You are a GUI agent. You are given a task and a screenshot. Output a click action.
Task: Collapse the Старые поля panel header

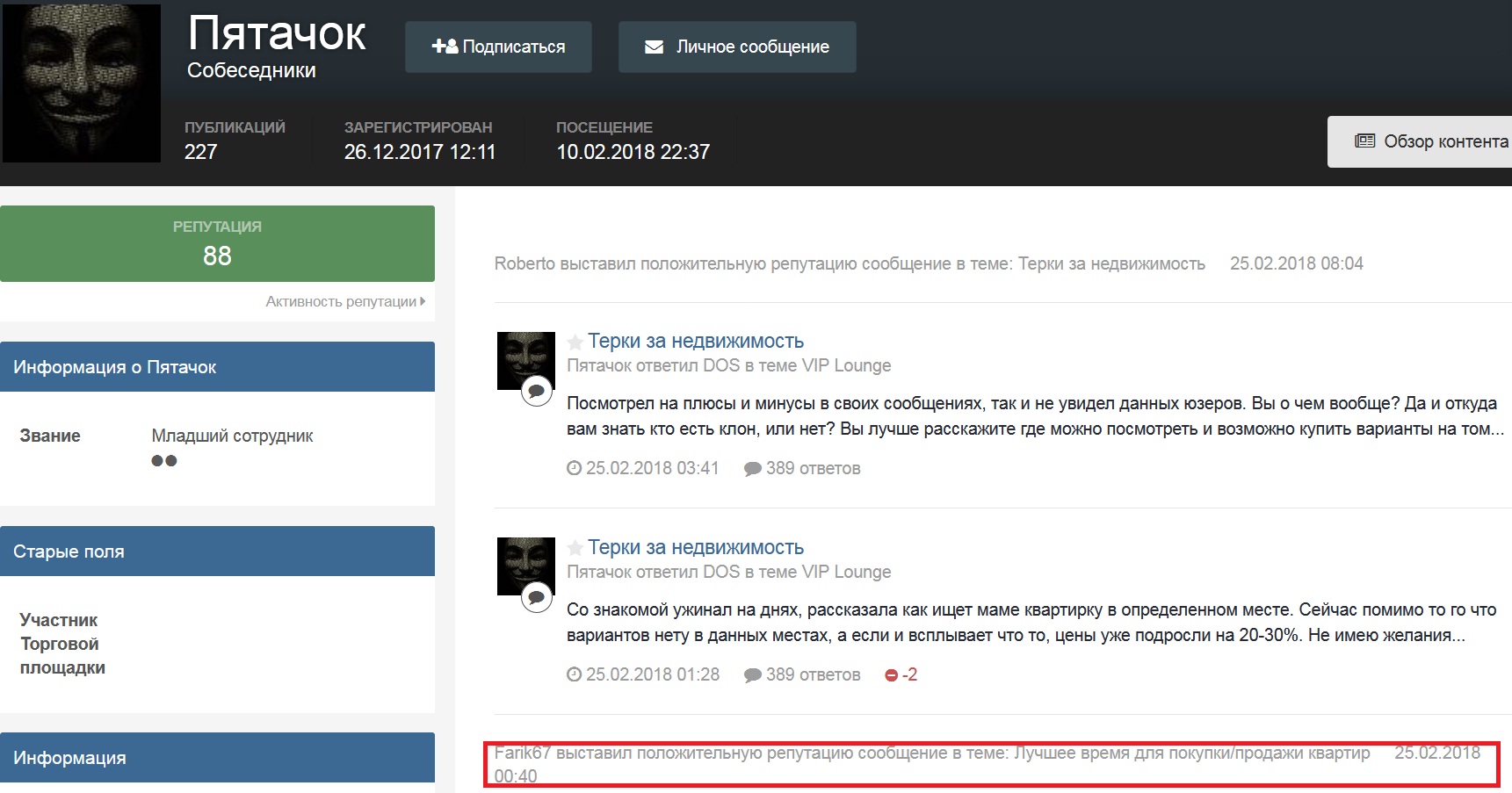coord(217,551)
